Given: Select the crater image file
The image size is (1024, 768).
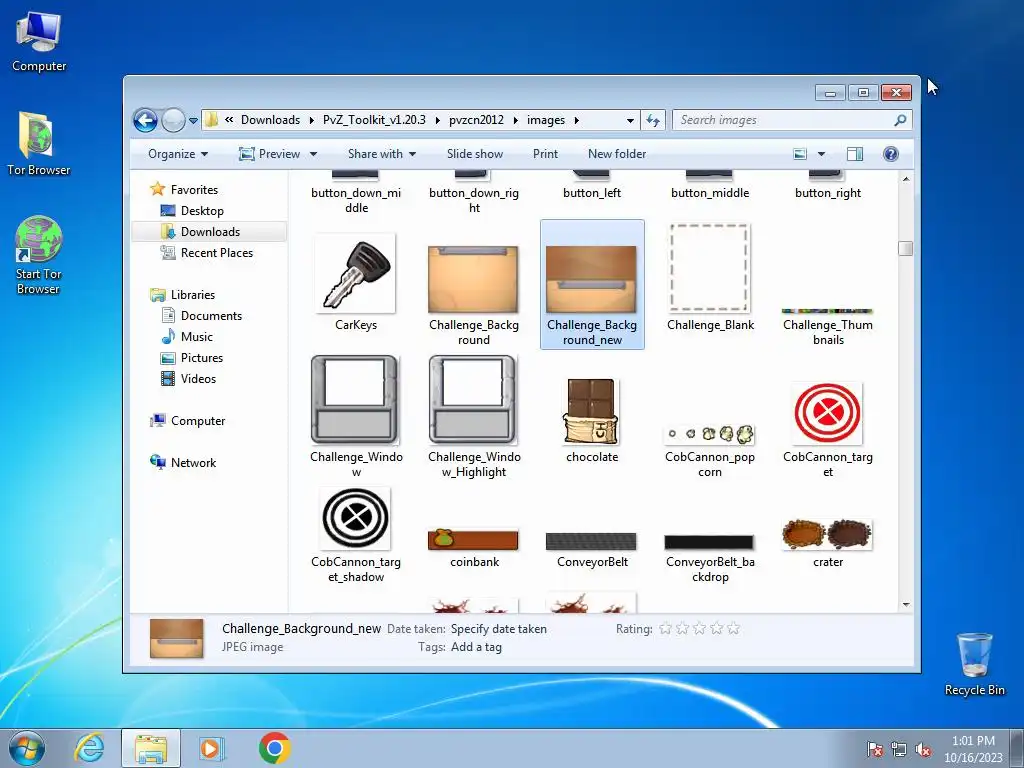Looking at the screenshot, I should 827,542.
